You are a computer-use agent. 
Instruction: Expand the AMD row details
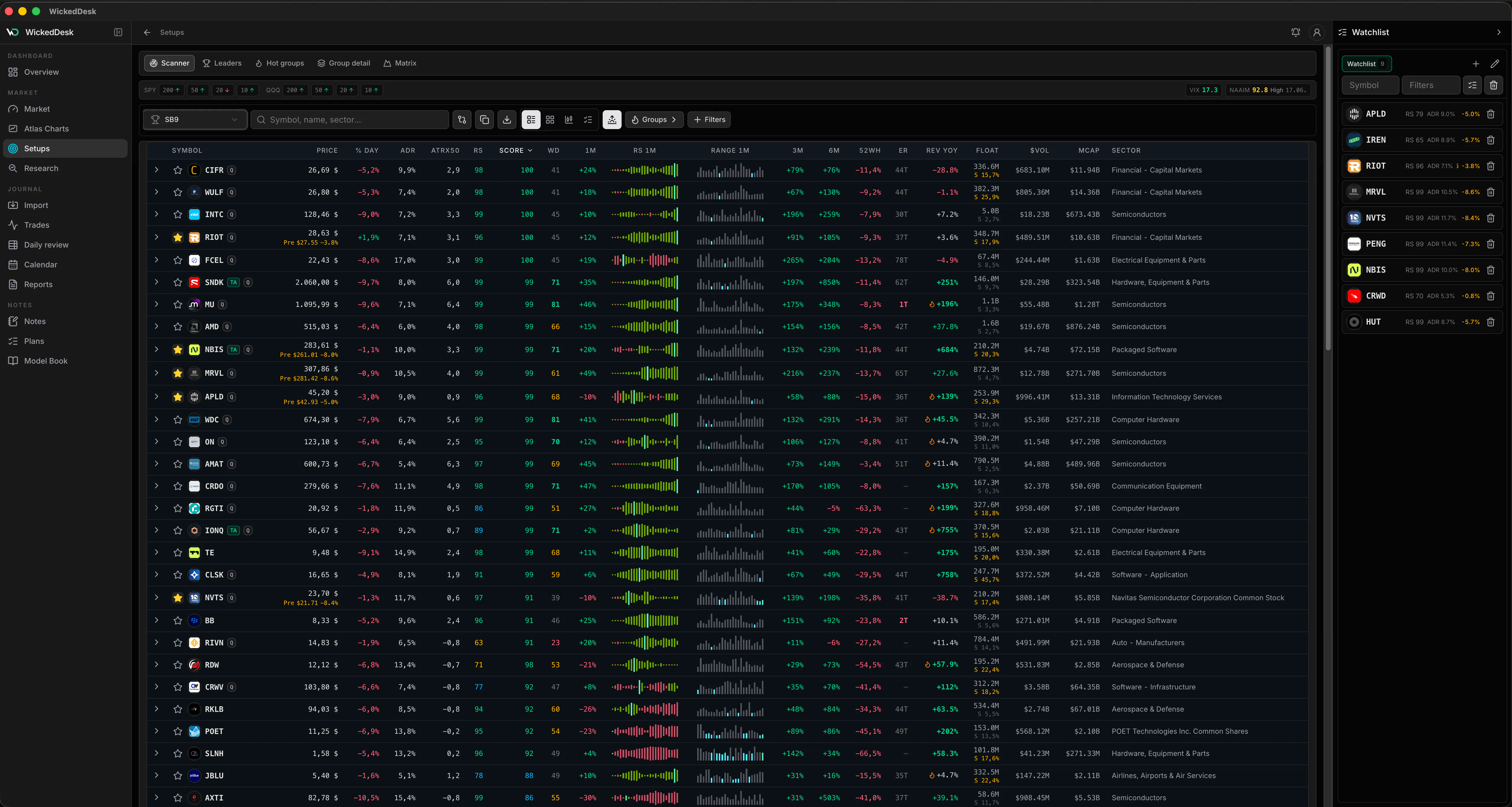pos(157,326)
